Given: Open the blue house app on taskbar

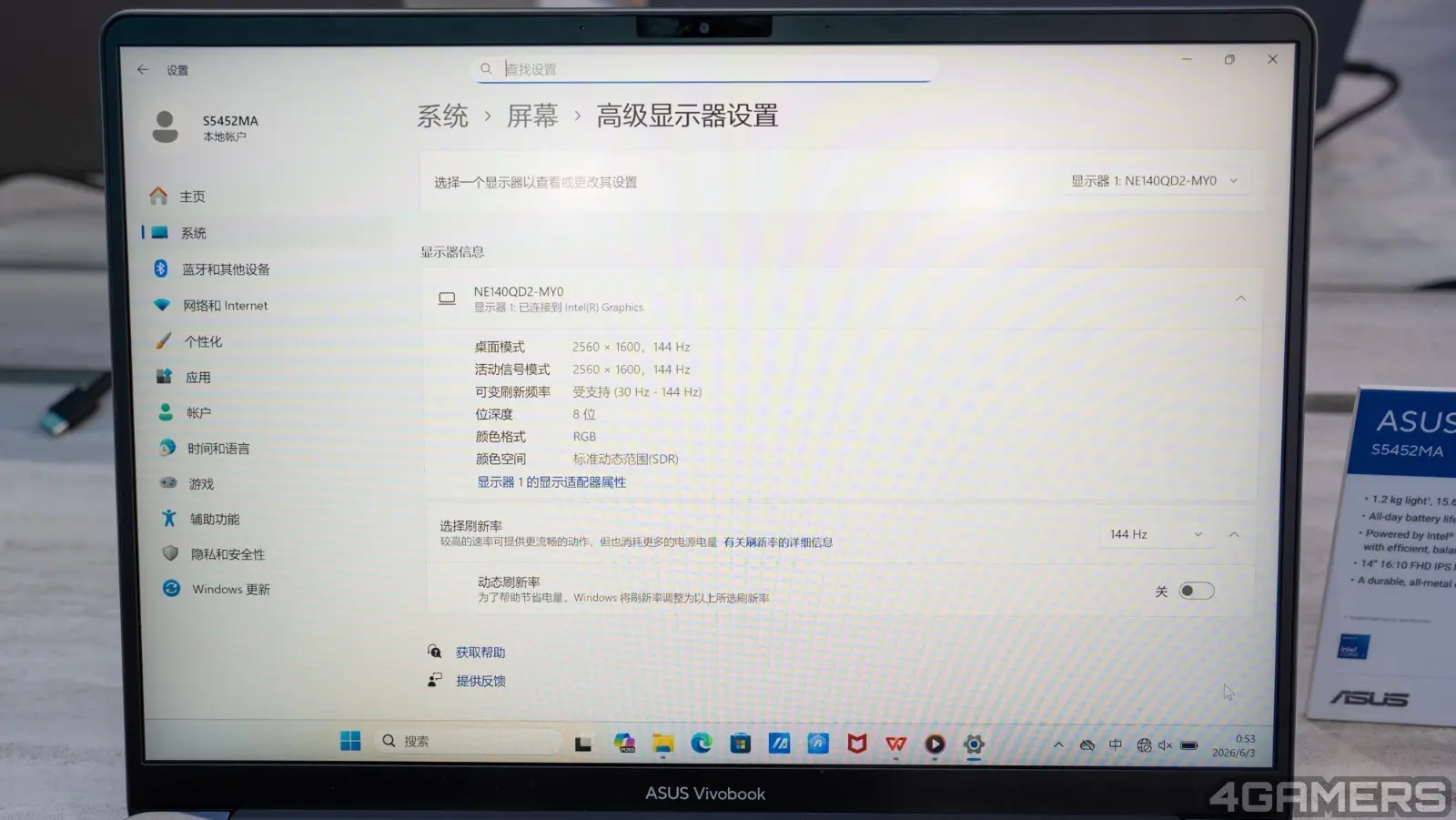Looking at the screenshot, I should [818, 744].
